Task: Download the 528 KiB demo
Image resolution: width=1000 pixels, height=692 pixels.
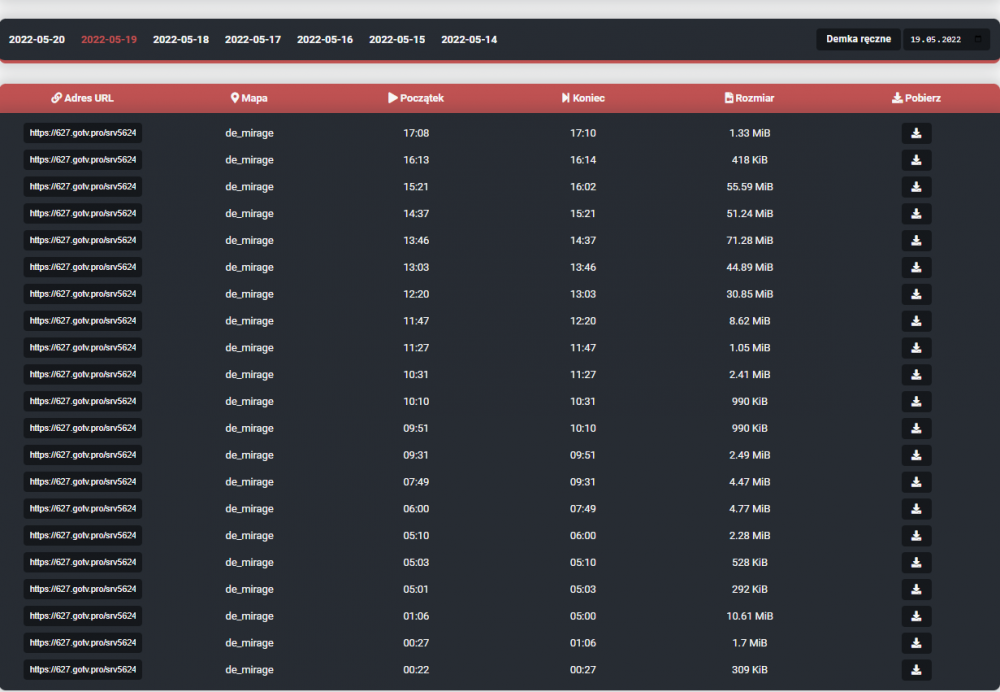Action: coord(916,562)
